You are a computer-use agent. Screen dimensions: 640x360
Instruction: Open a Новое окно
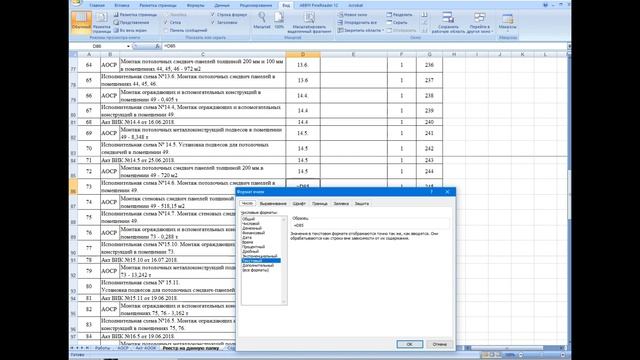pyautogui.click(x=353, y=15)
